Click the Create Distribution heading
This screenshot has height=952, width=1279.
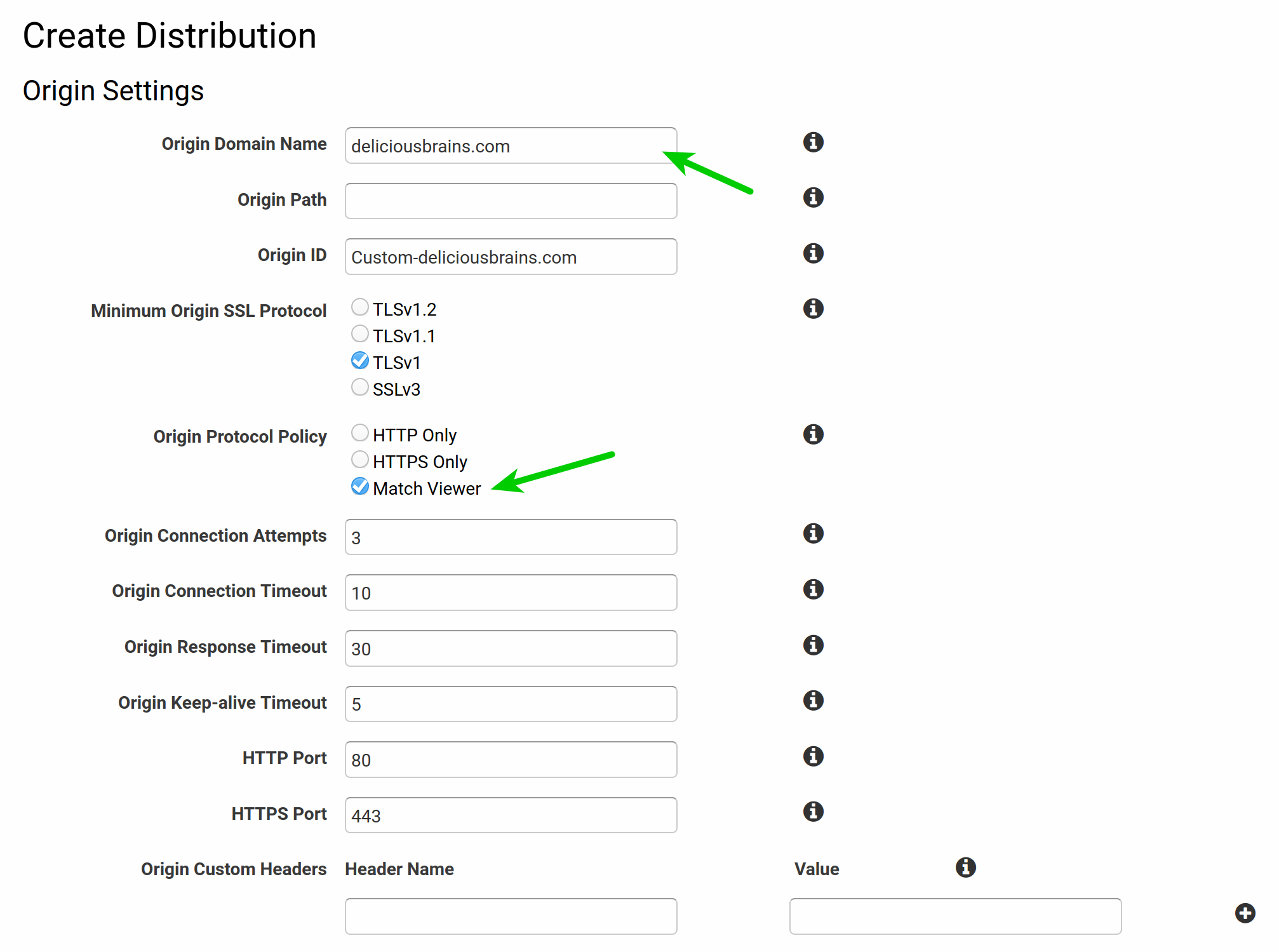coord(170,36)
